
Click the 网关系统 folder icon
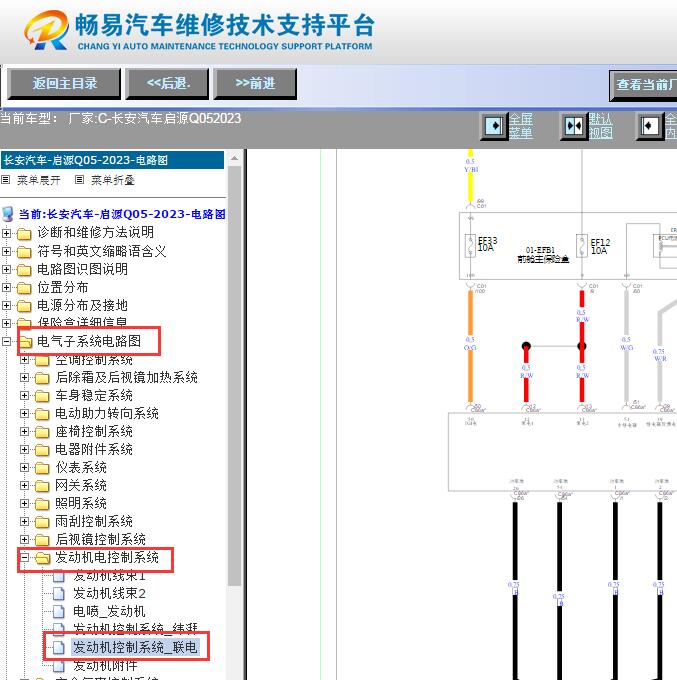[x=42, y=486]
